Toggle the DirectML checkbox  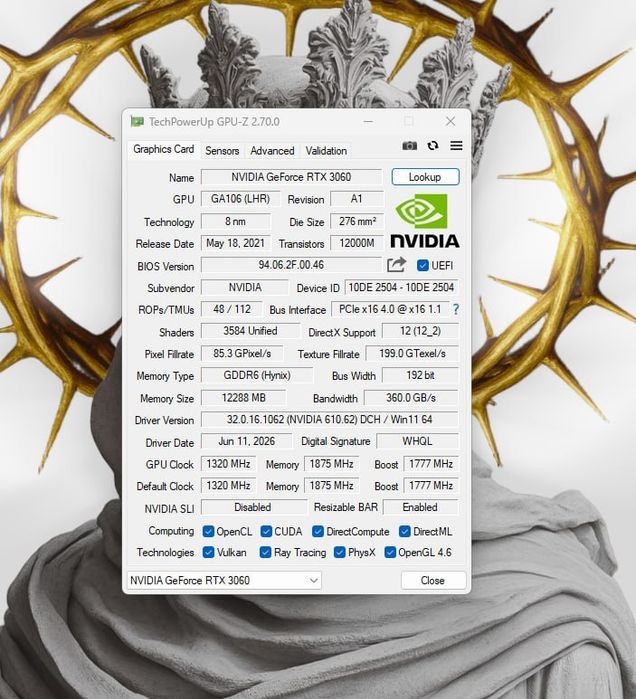pos(405,531)
